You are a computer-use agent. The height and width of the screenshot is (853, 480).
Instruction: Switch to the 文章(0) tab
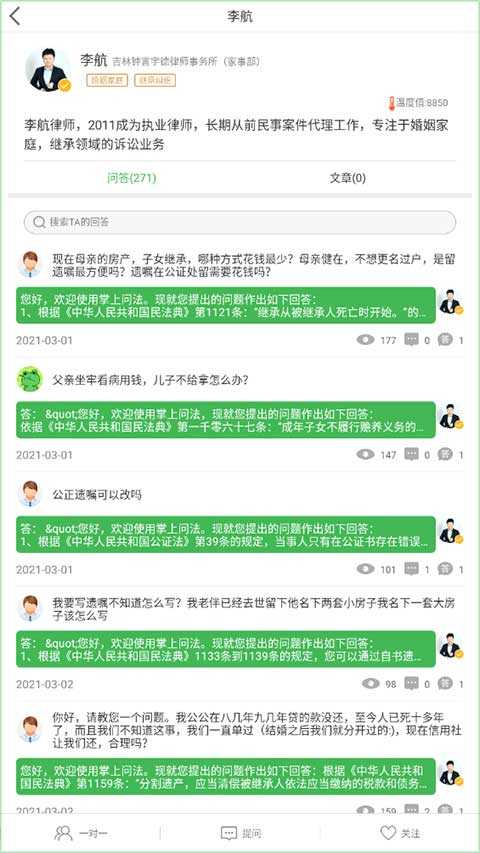pos(348,178)
